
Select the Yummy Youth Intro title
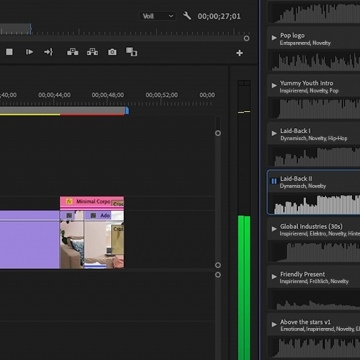(306, 83)
